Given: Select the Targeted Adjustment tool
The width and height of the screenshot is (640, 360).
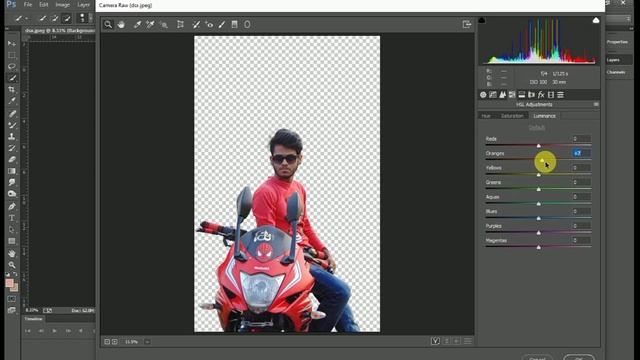Looking at the screenshot, I should (x=164, y=24).
